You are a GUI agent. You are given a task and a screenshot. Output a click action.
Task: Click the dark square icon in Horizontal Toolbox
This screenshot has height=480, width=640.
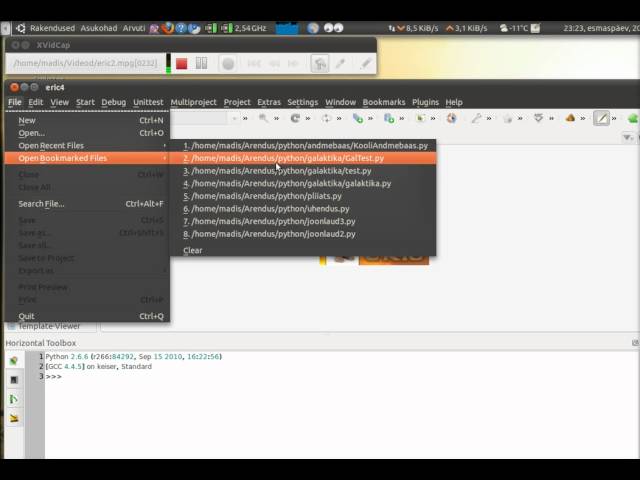[x=14, y=380]
